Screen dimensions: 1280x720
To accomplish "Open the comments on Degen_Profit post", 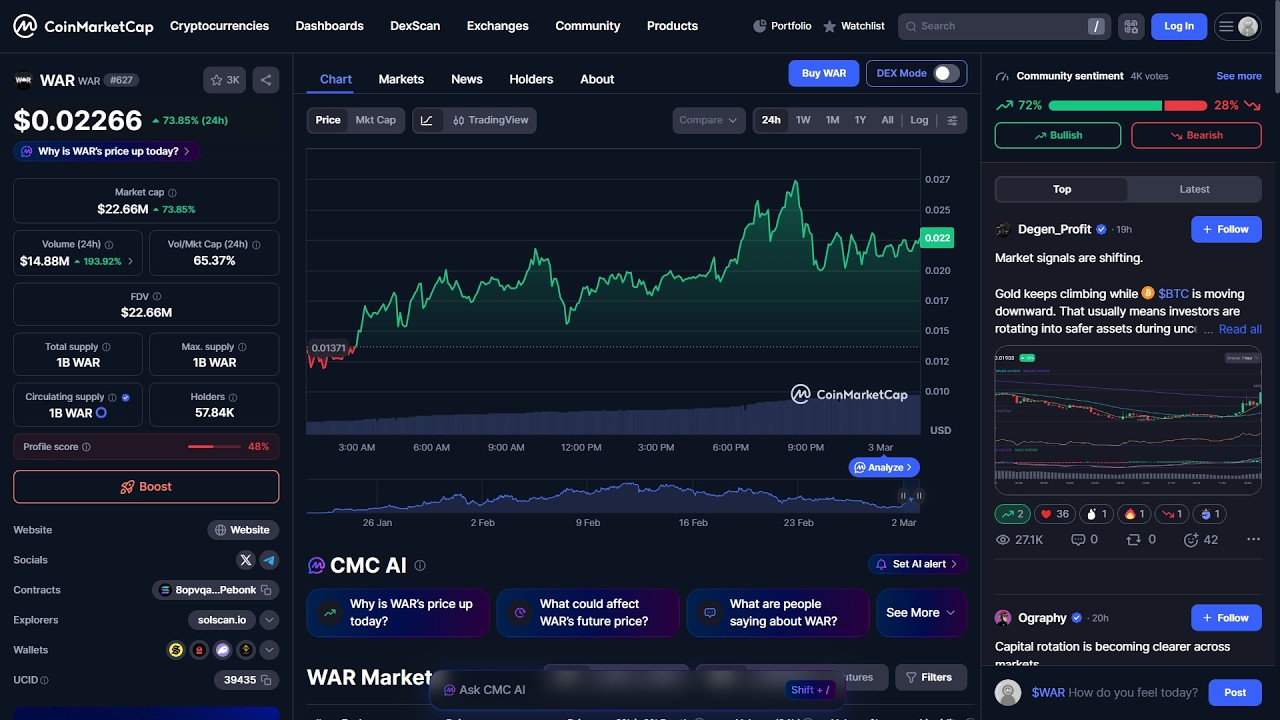I will (x=1084, y=539).
